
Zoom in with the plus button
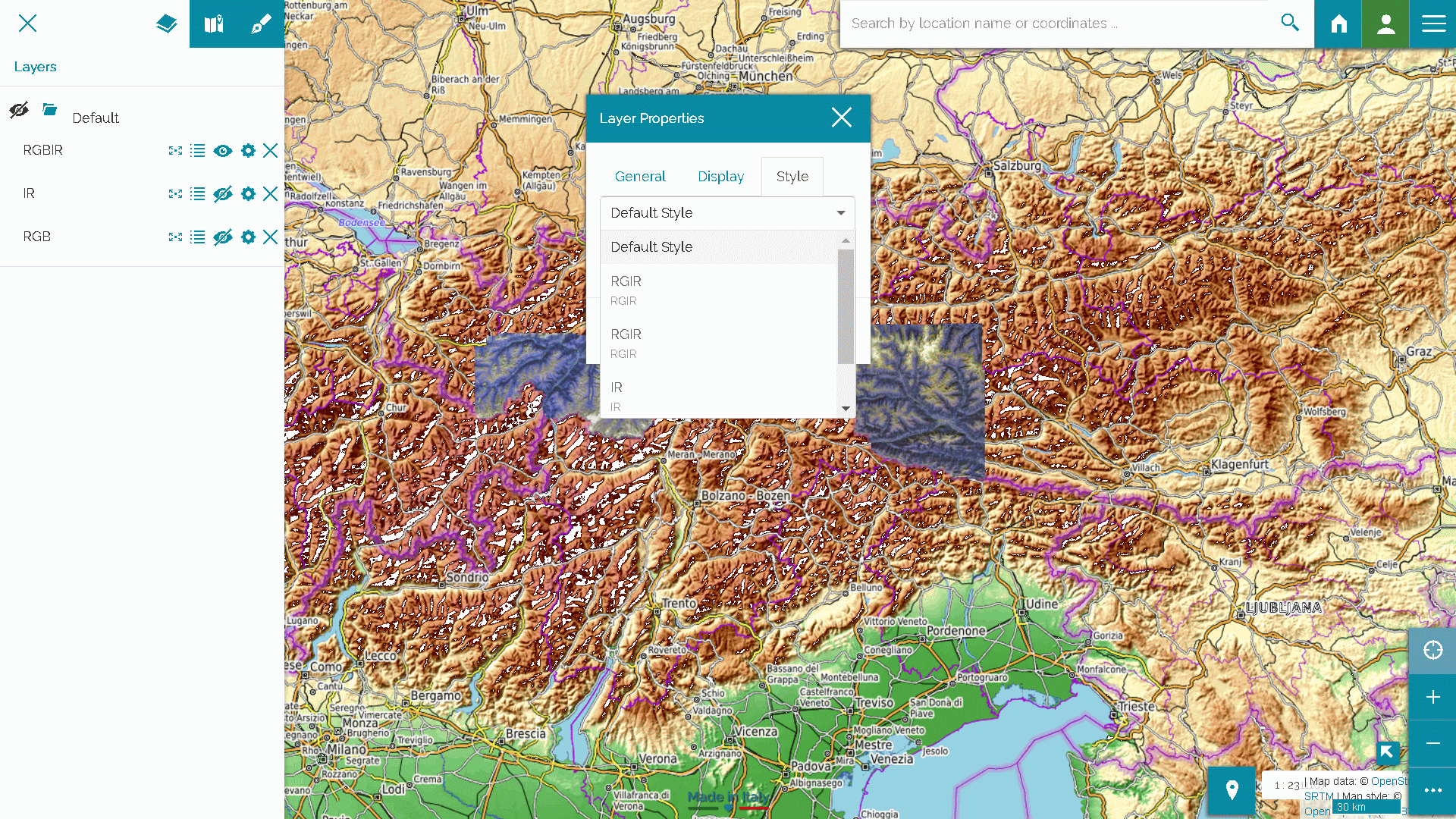click(x=1432, y=697)
